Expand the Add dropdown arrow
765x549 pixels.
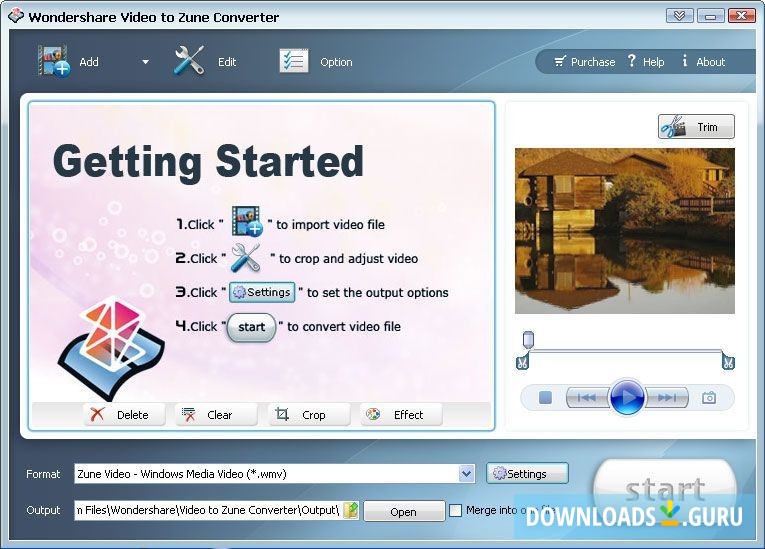tap(145, 62)
